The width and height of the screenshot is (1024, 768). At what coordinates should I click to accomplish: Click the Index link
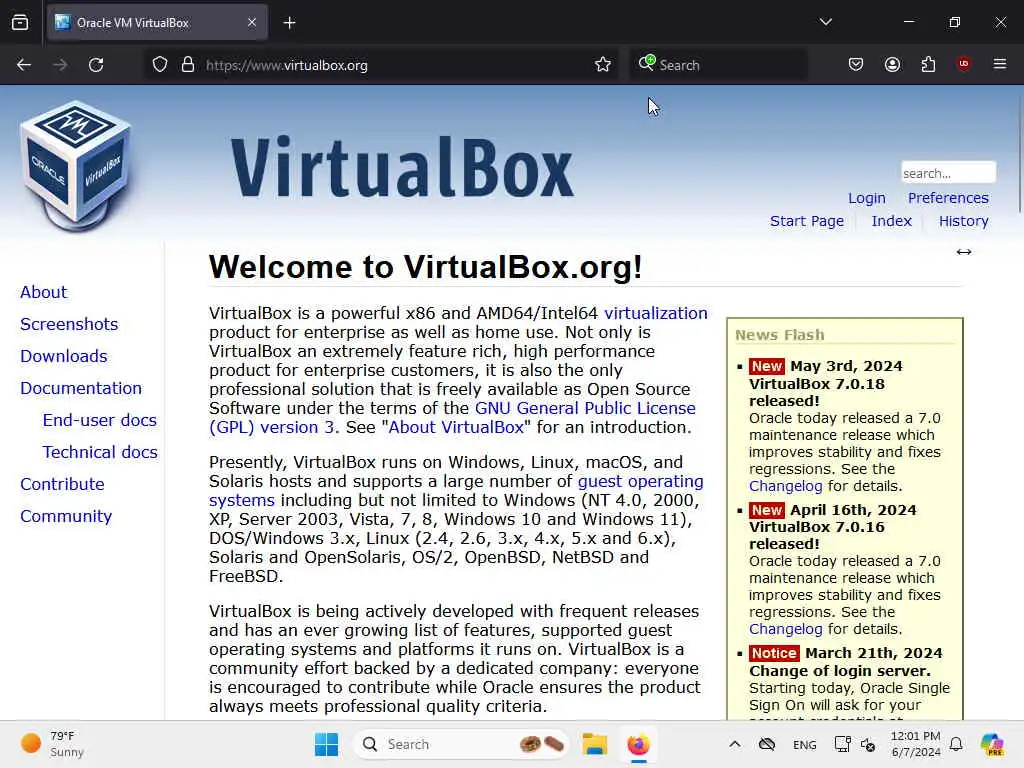[891, 221]
